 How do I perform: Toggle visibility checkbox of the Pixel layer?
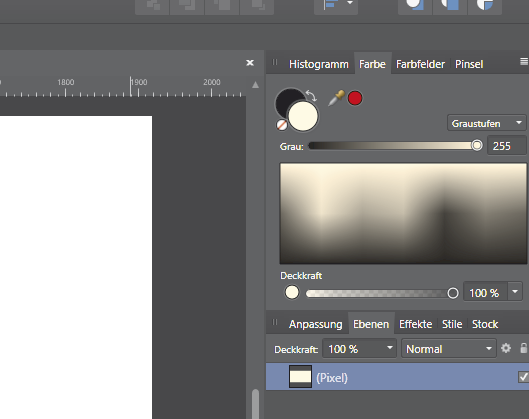point(523,377)
